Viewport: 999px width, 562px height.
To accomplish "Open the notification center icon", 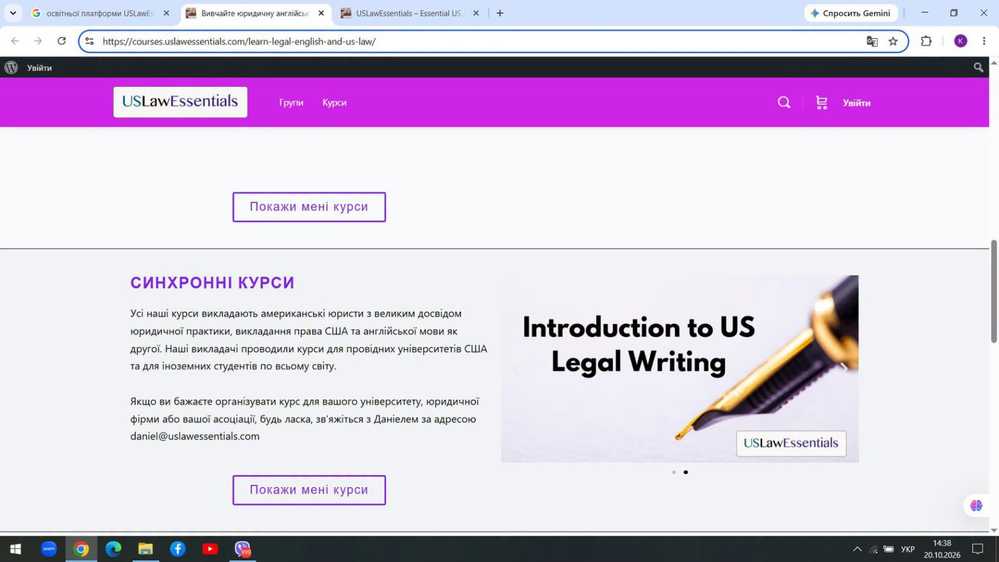I will click(978, 549).
